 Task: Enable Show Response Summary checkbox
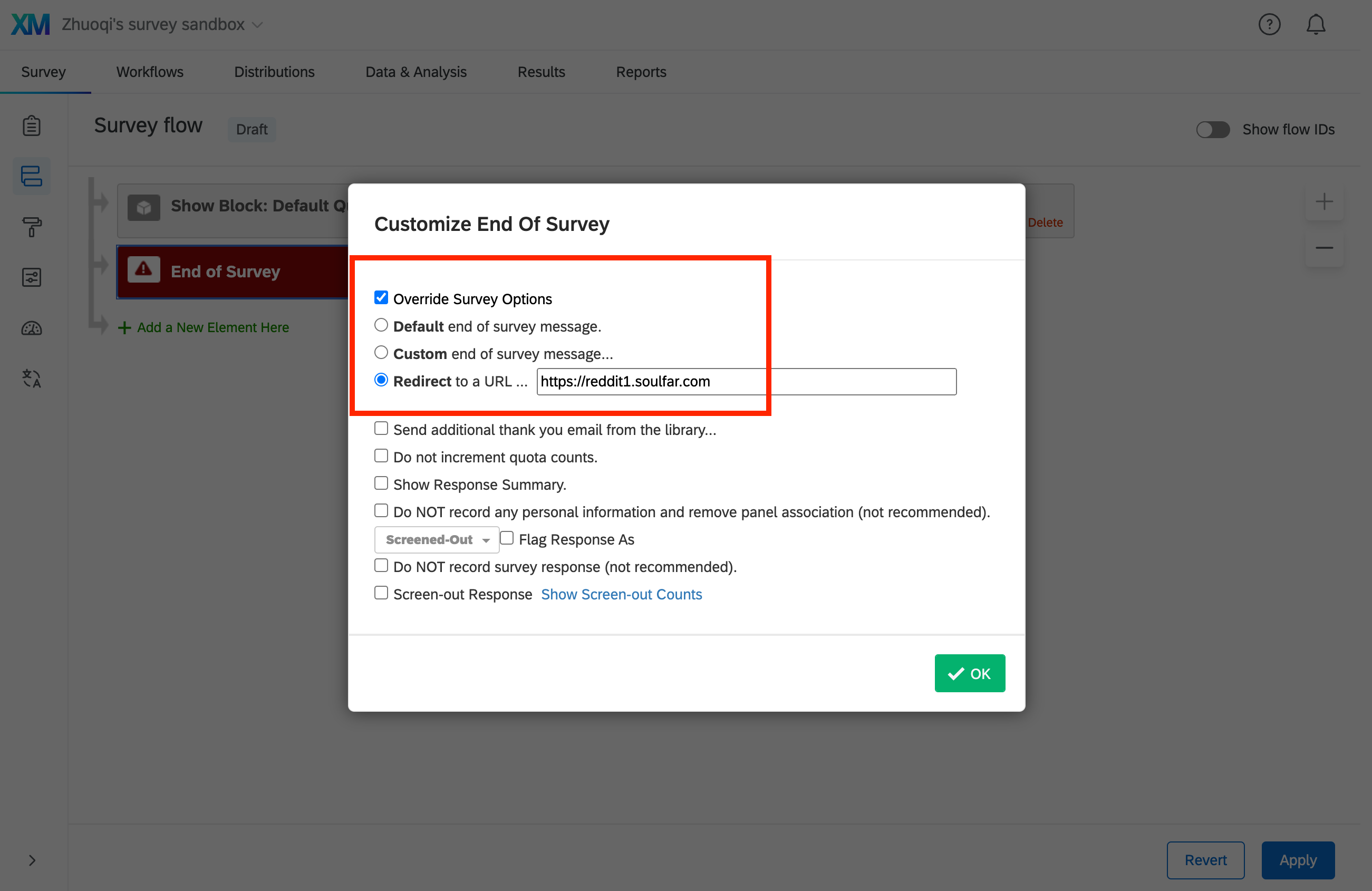point(381,483)
